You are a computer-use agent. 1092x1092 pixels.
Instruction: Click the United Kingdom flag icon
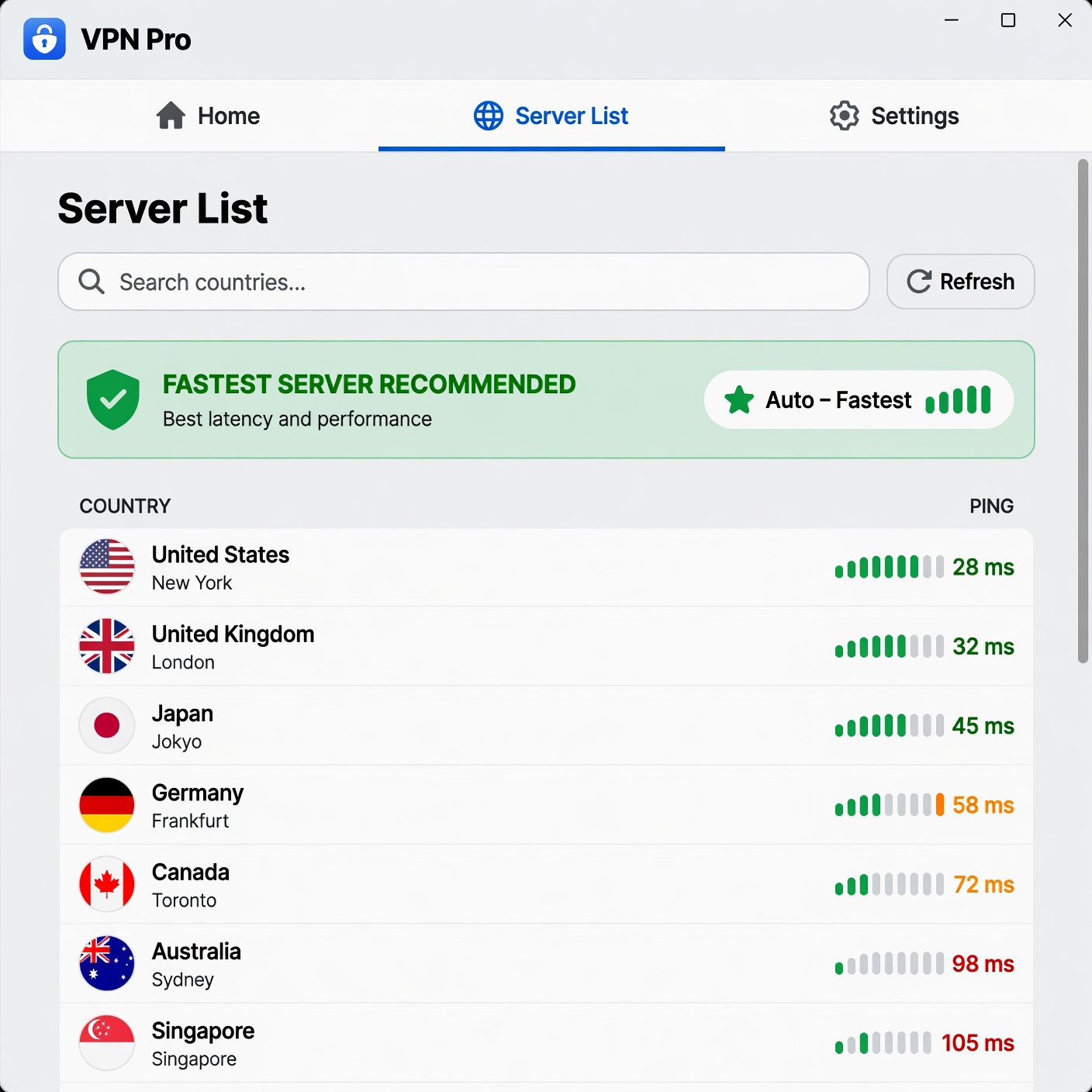tap(107, 646)
